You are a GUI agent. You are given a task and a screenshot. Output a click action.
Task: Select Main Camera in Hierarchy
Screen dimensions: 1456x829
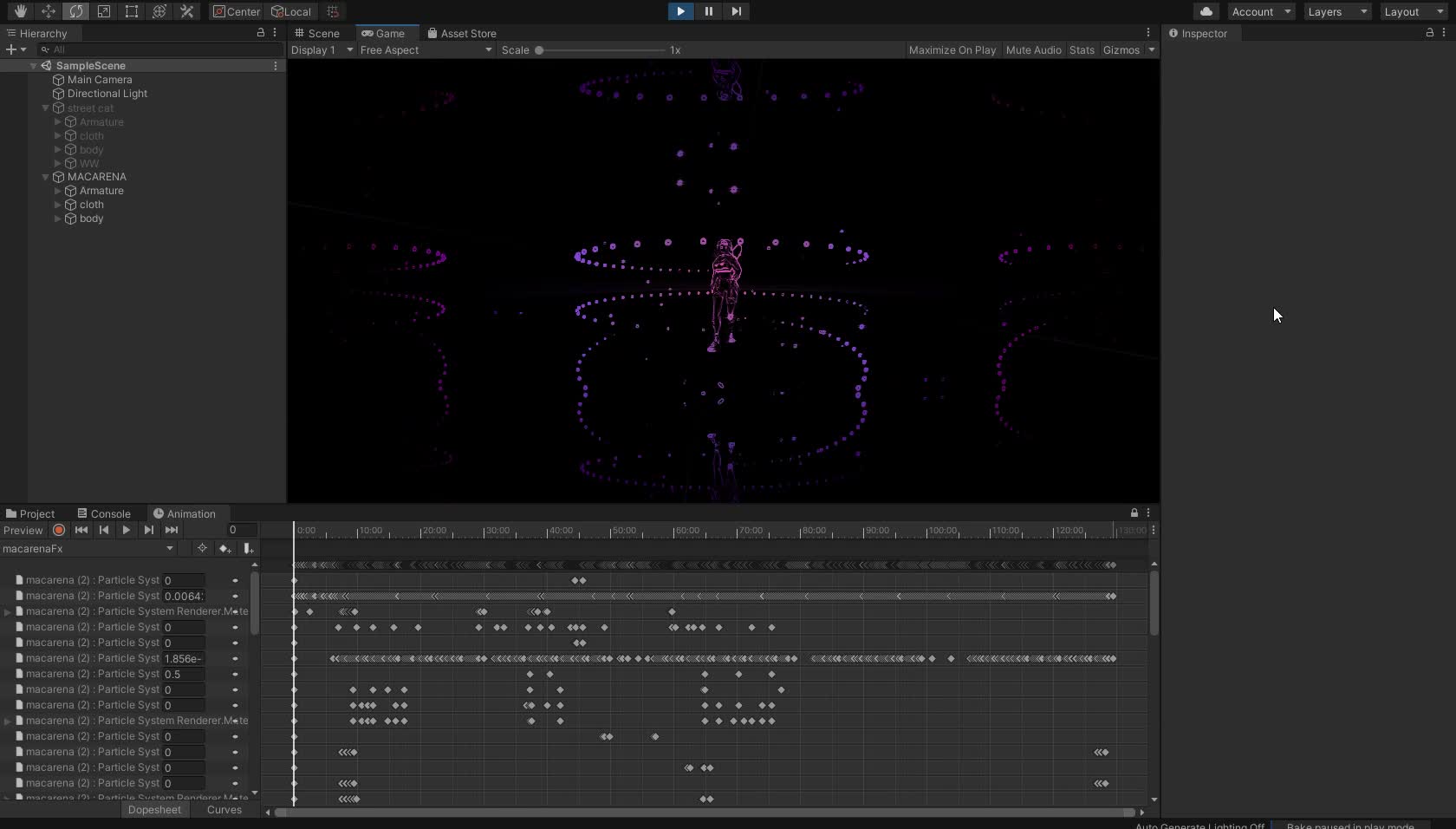(x=100, y=80)
